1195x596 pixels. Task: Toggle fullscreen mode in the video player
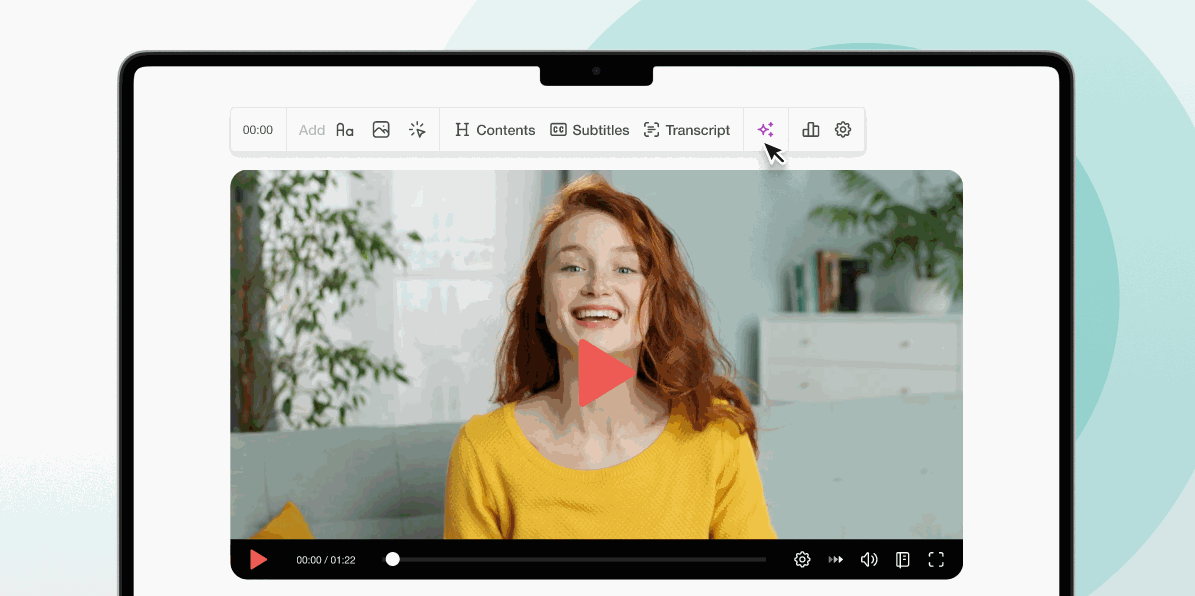936,560
